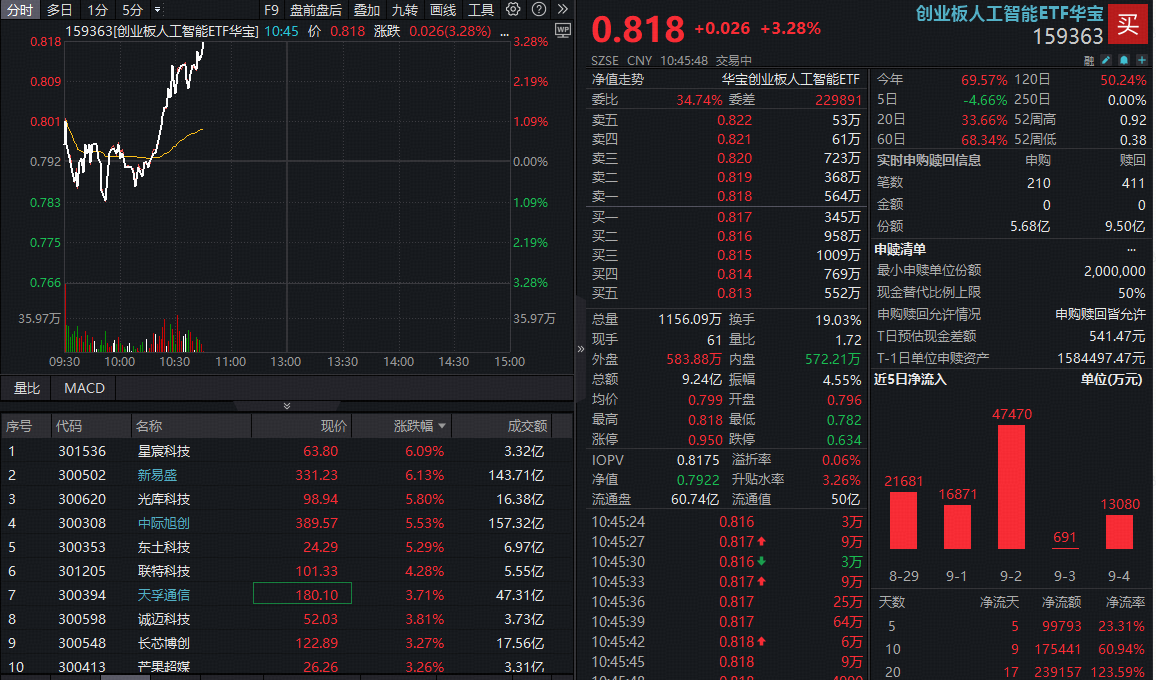Viewport: 1156px width, 680px height.
Task: Set a price alert via the bell icon
Action: click(1123, 60)
